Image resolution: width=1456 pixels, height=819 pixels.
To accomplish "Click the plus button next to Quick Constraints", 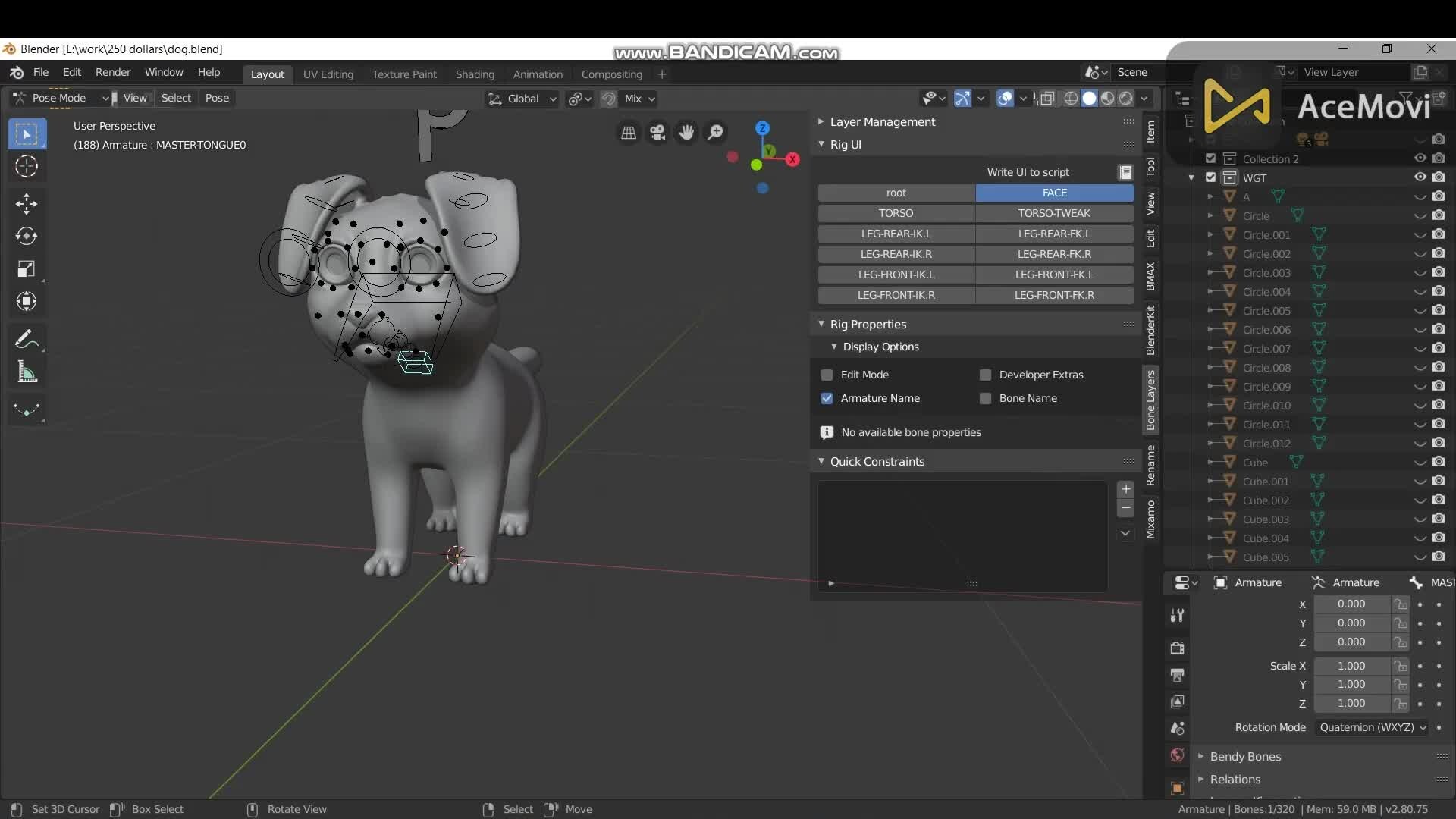I will point(1126,489).
